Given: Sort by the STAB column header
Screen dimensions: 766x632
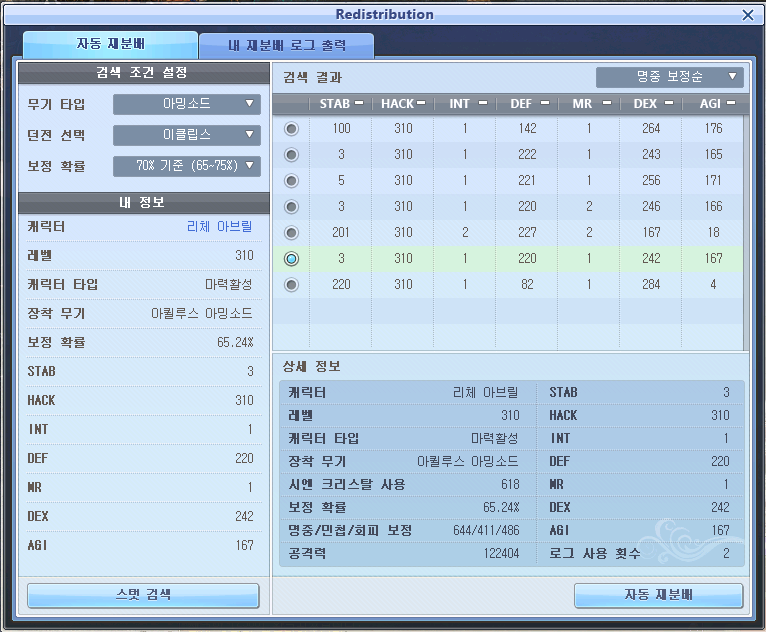Looking at the screenshot, I should 341,104.
